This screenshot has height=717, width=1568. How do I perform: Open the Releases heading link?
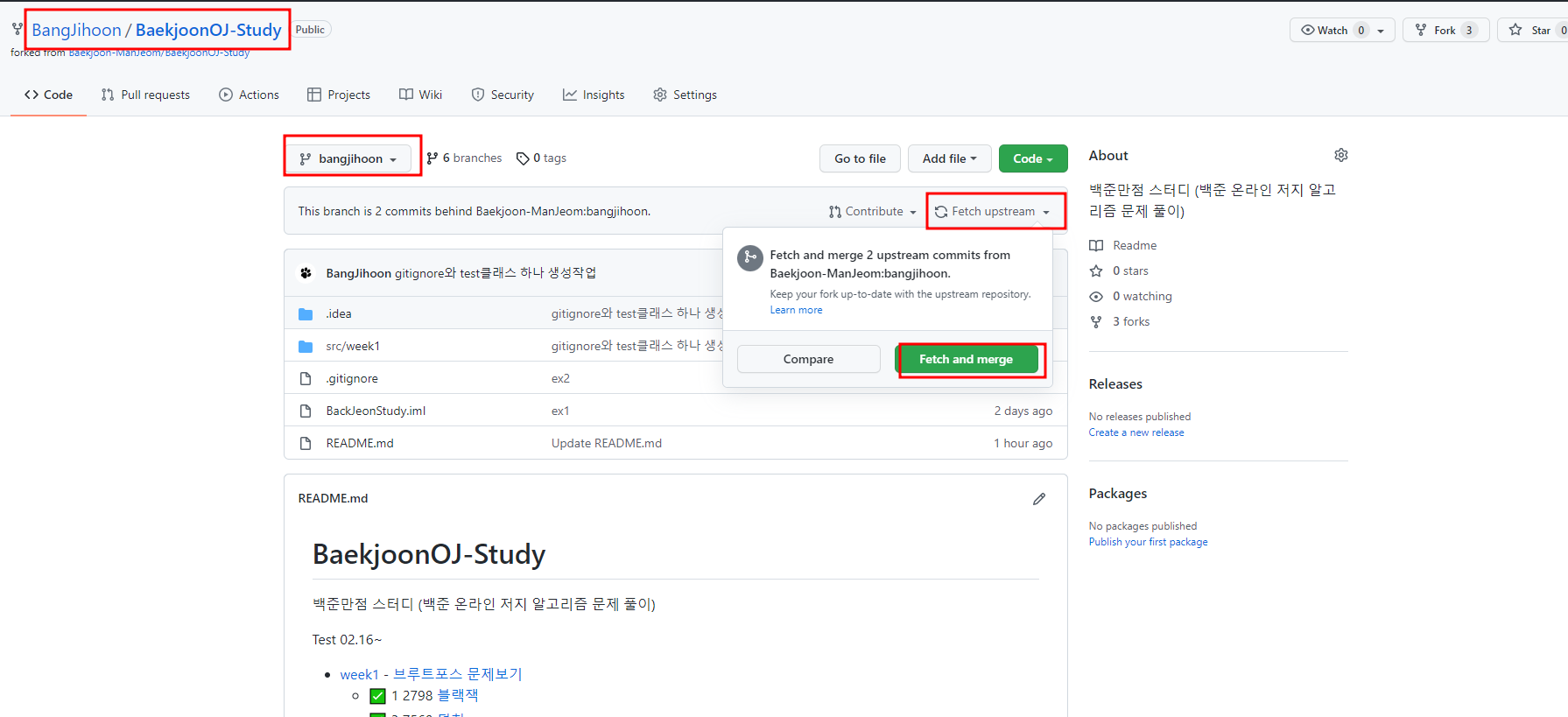(1115, 384)
